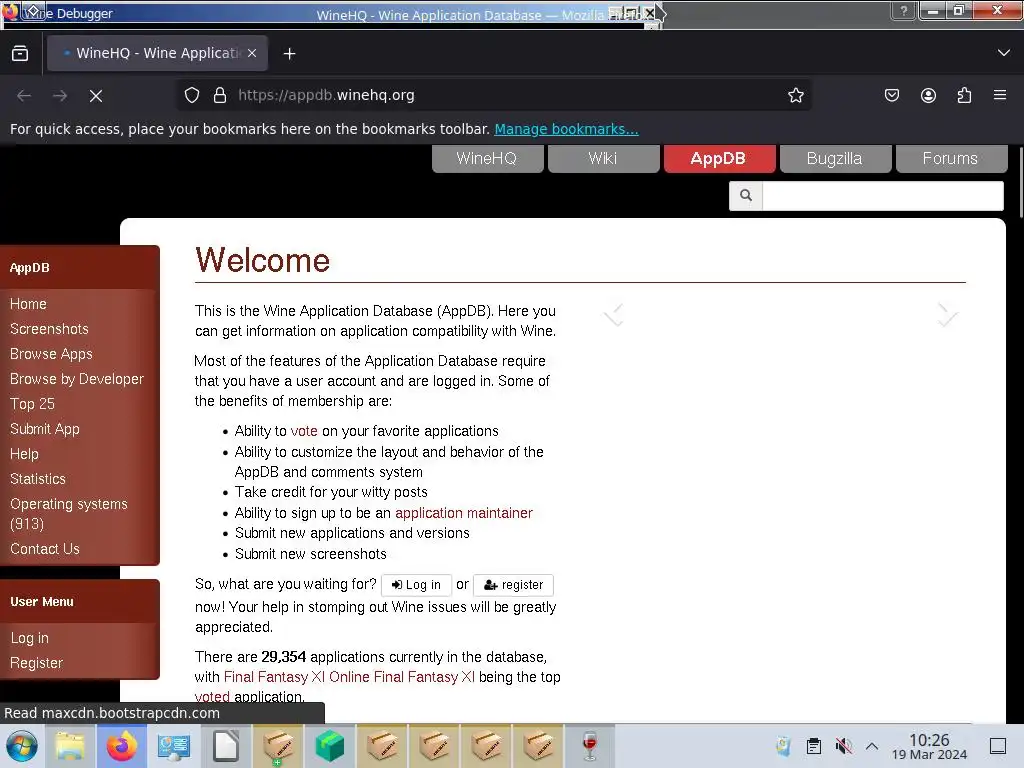Click the register button in welcome text
1024x768 pixels.
(x=513, y=585)
